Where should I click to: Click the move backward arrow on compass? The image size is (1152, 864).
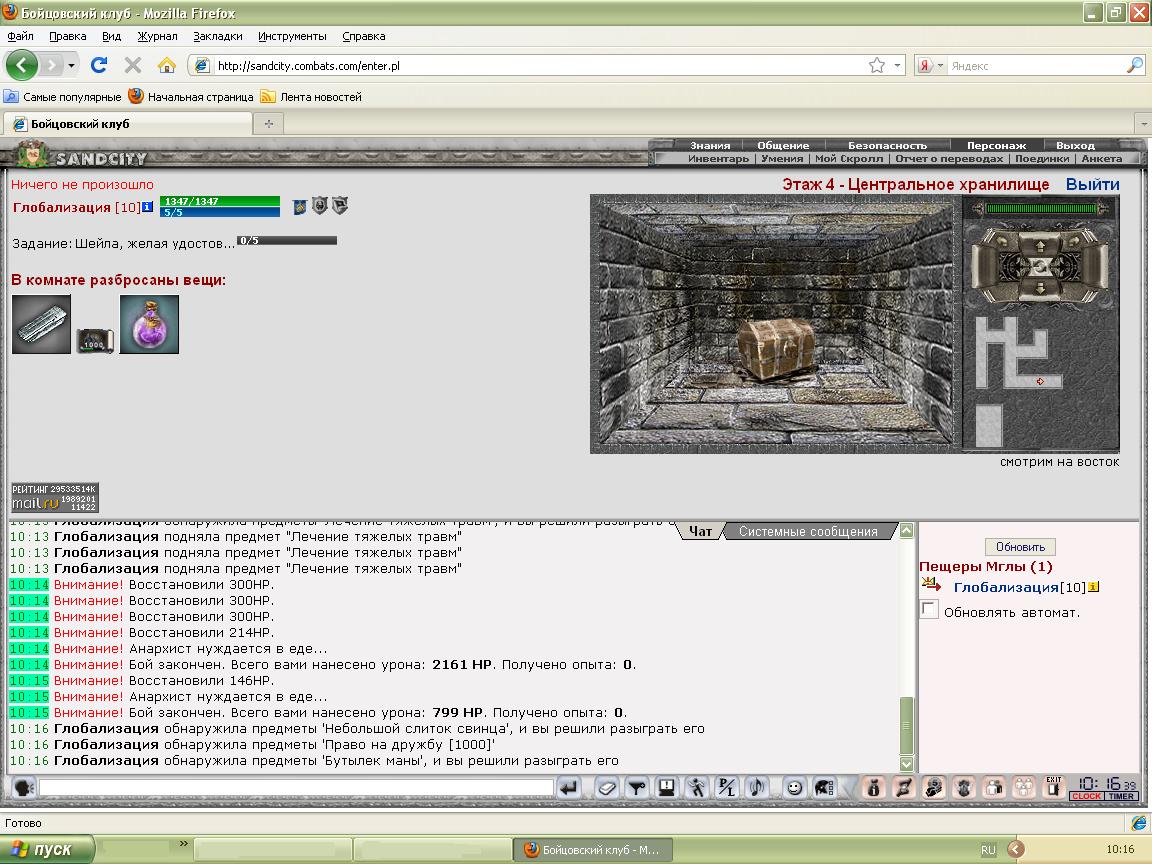1041,290
